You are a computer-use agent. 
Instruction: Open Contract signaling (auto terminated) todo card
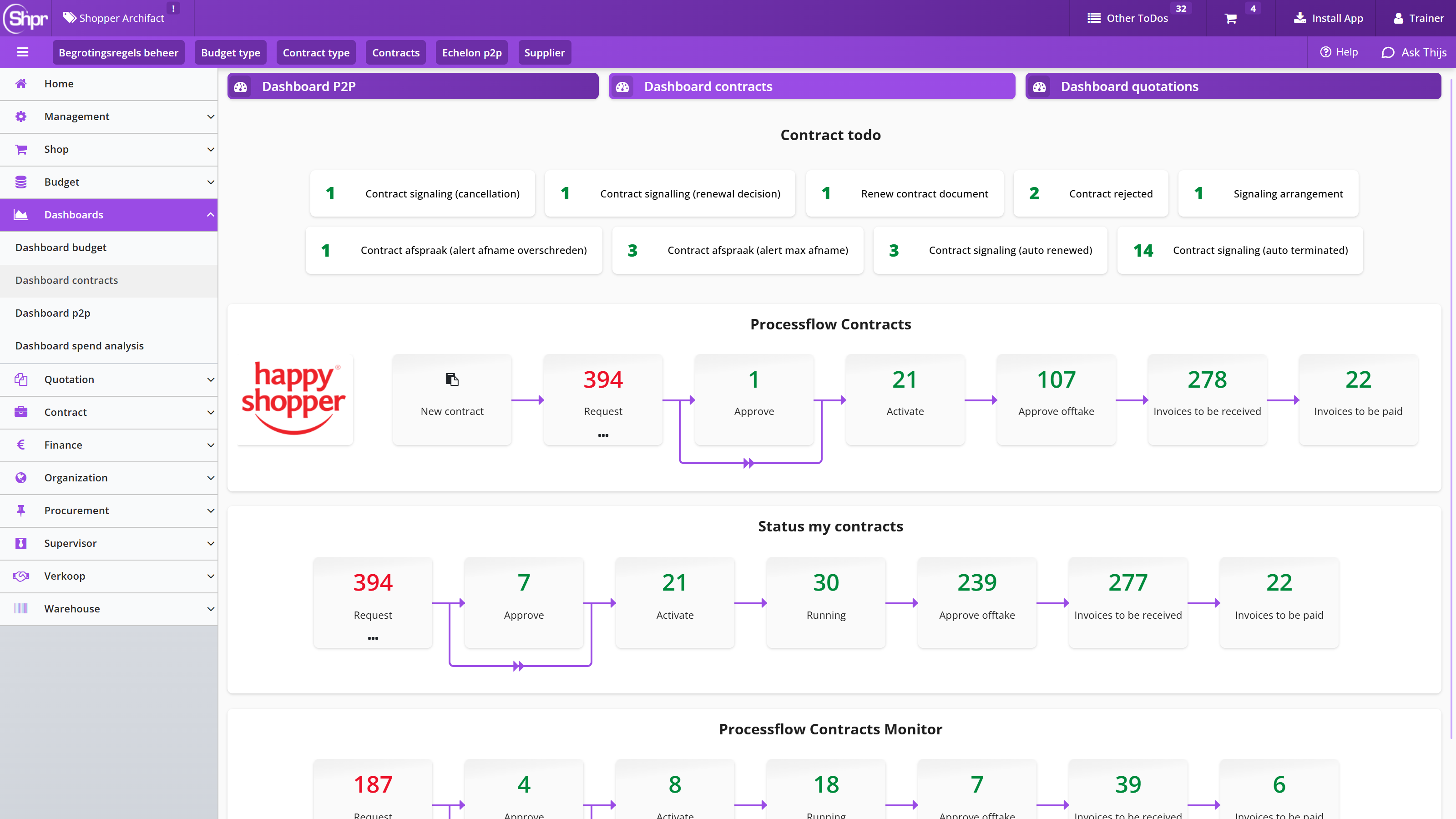pyautogui.click(x=1240, y=250)
